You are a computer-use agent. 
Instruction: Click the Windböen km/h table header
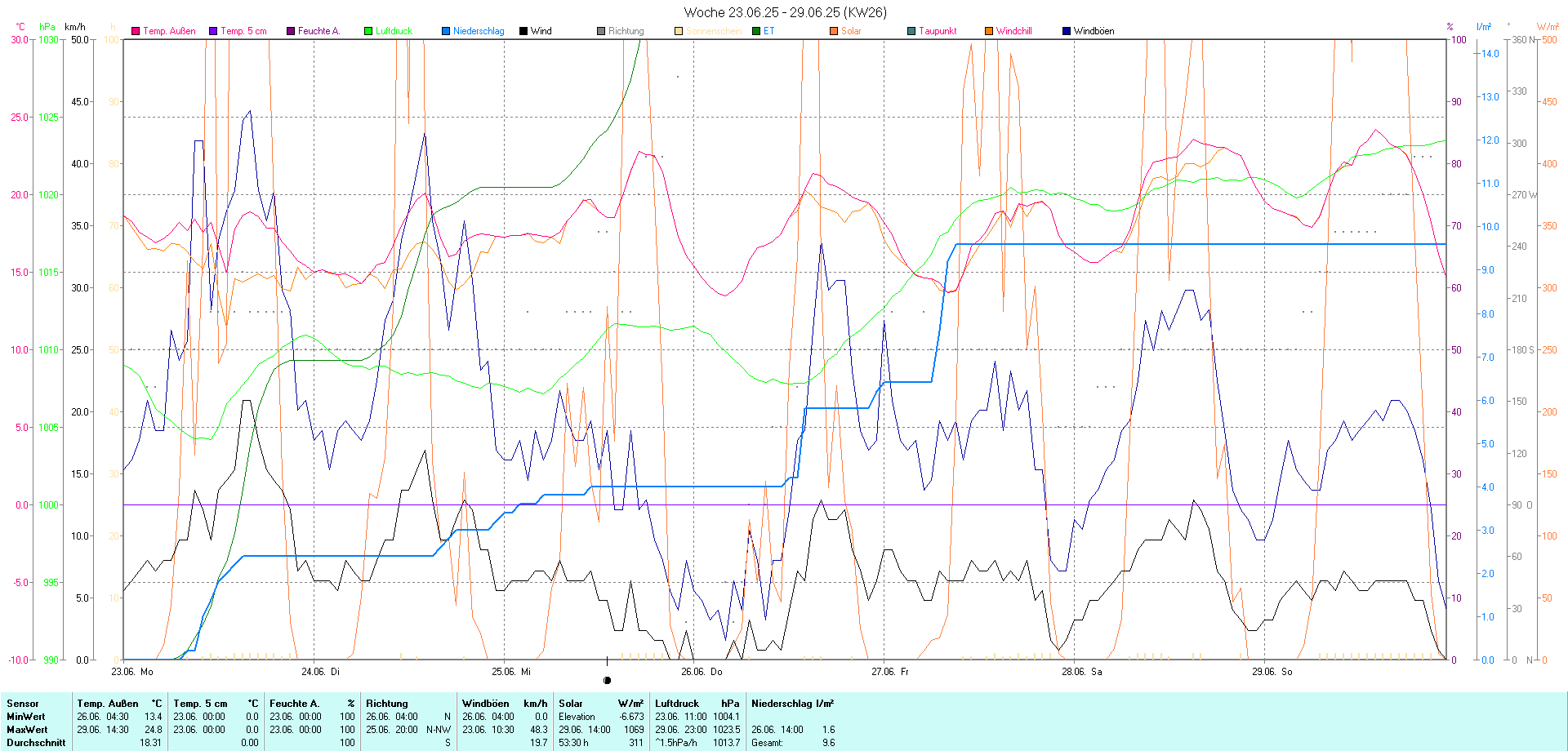(x=504, y=704)
